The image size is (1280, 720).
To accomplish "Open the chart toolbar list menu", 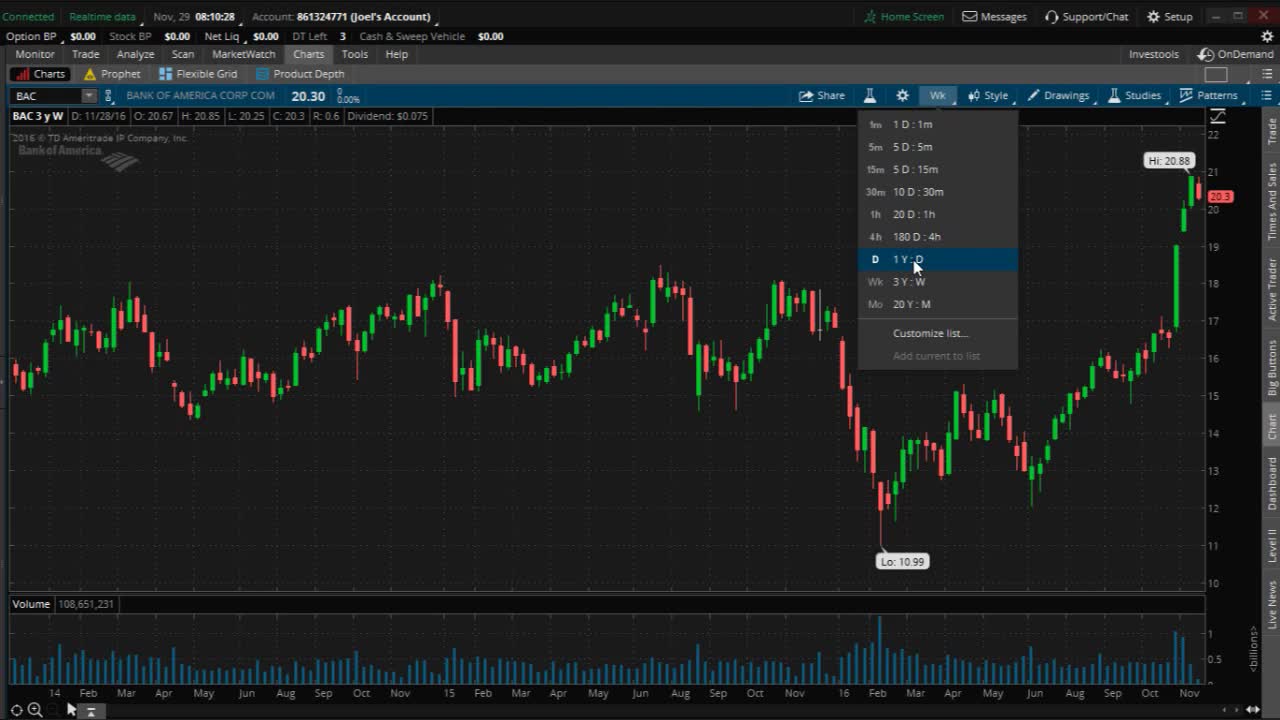I will (x=1266, y=96).
